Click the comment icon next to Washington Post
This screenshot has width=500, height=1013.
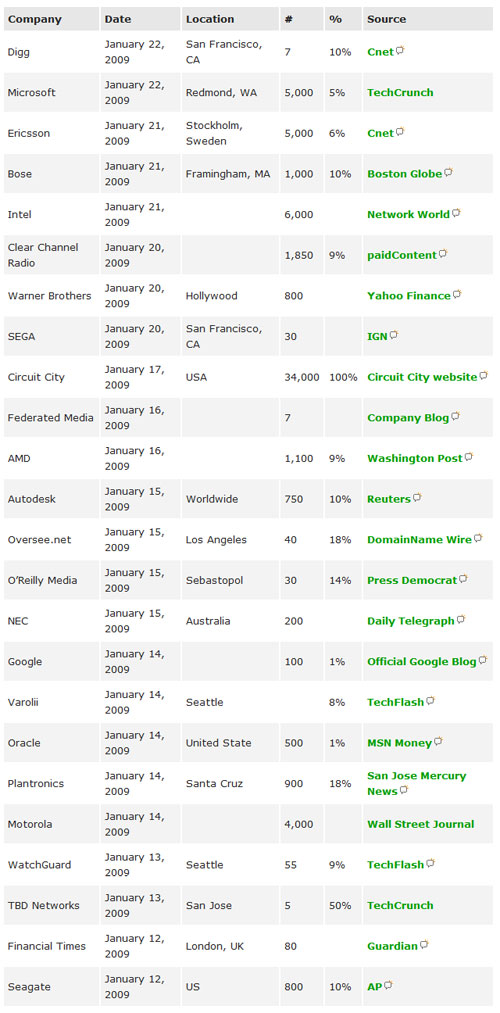[x=469, y=457]
